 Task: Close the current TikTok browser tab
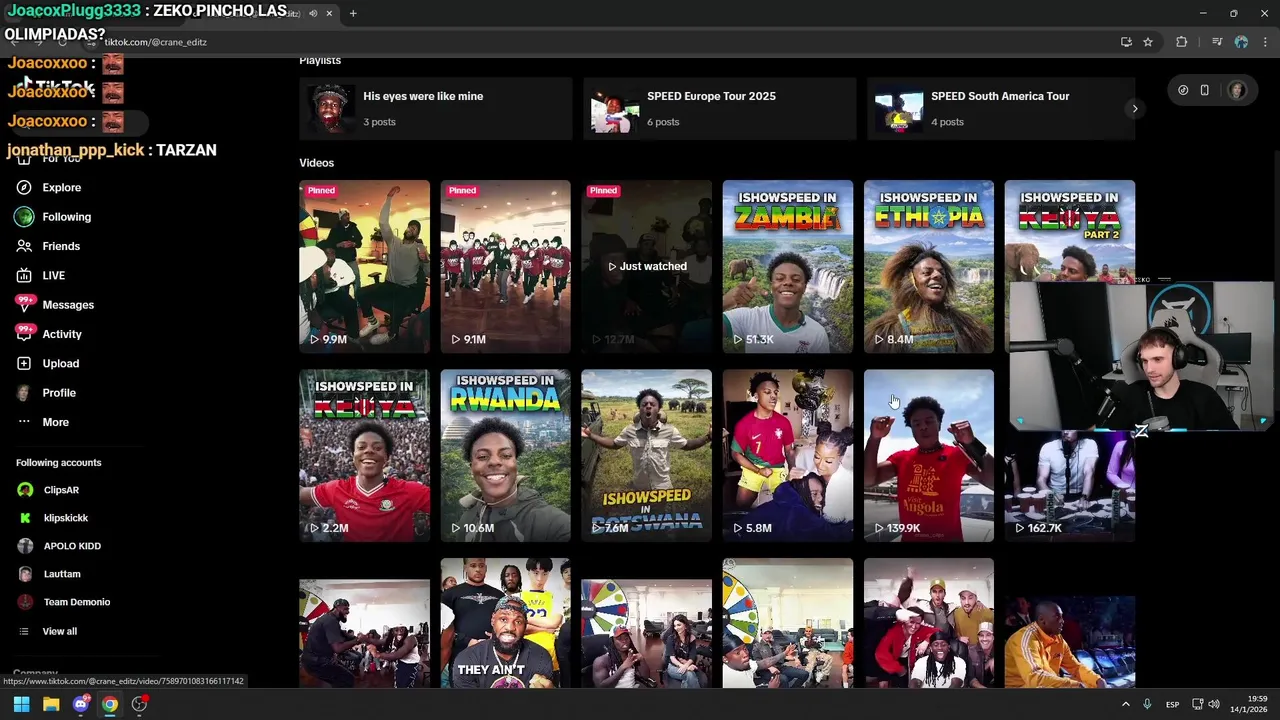click(x=329, y=13)
